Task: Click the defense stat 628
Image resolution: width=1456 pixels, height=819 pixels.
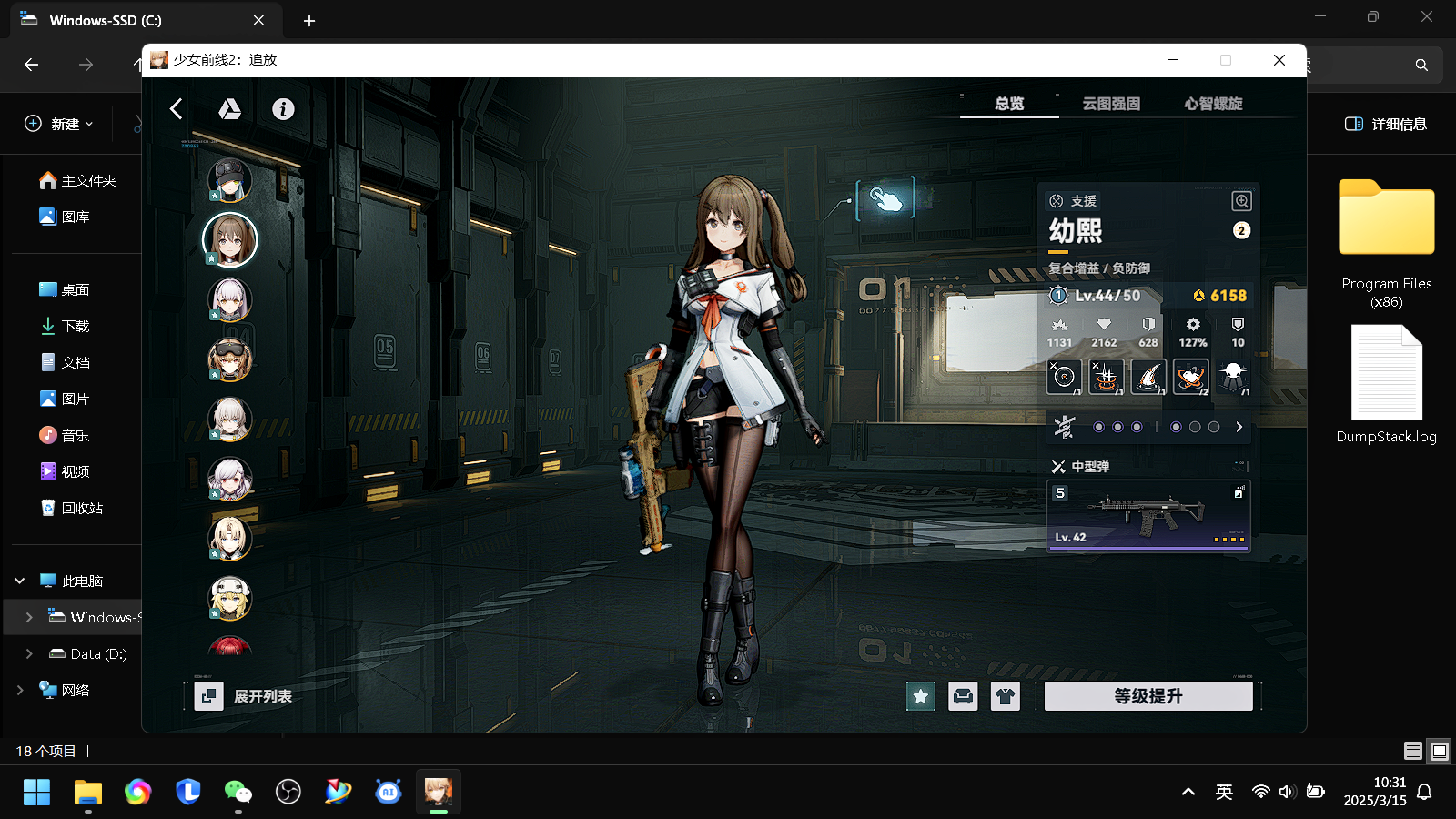Action: point(1148,333)
